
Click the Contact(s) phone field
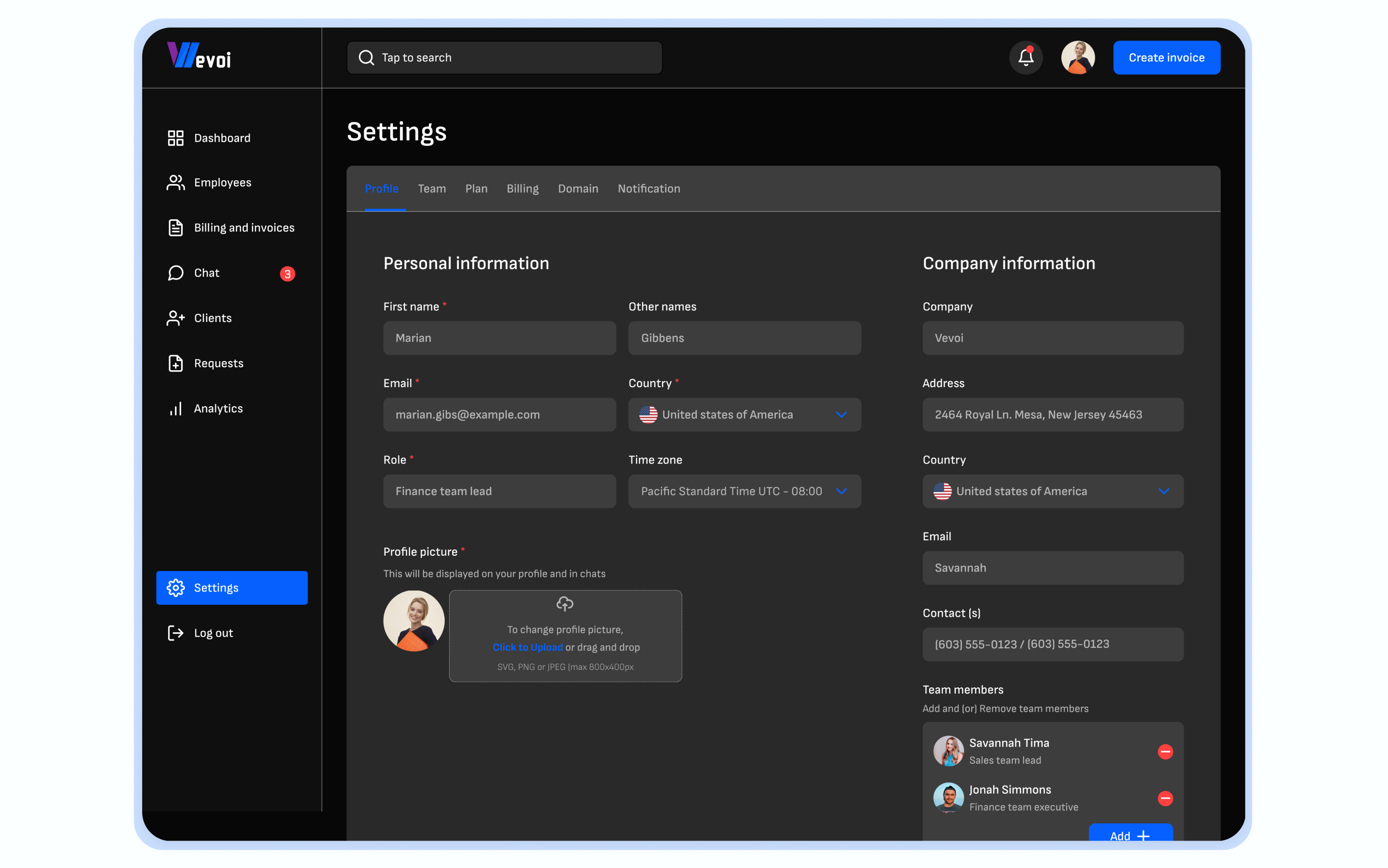tap(1053, 644)
